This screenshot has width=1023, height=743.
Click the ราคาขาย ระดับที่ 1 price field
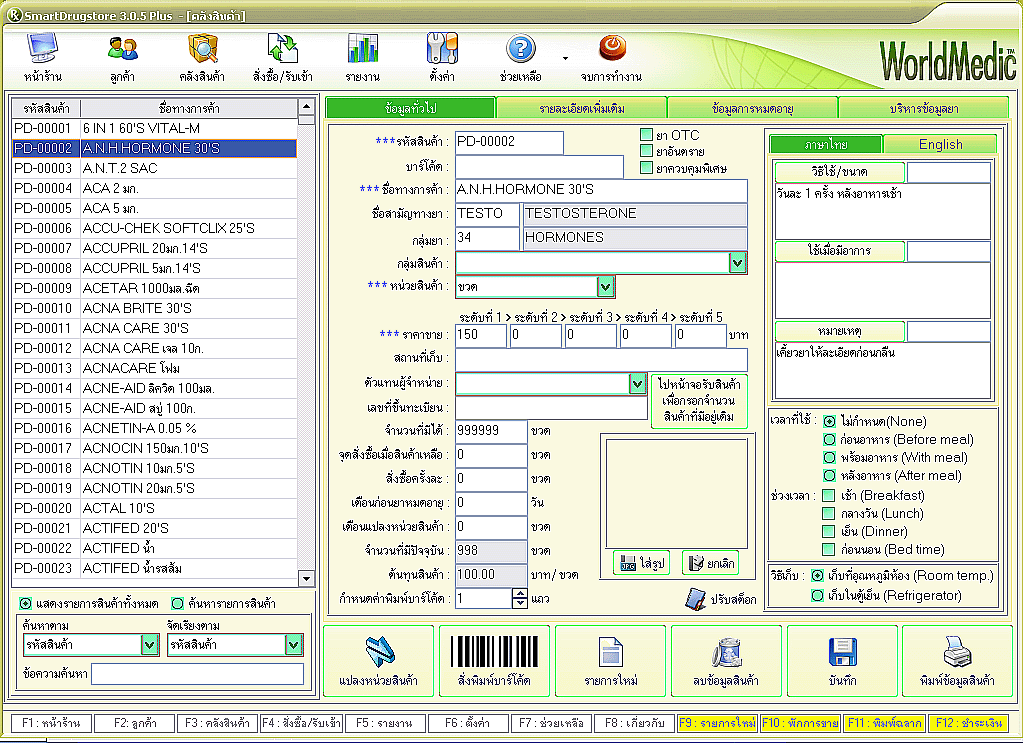[481, 335]
